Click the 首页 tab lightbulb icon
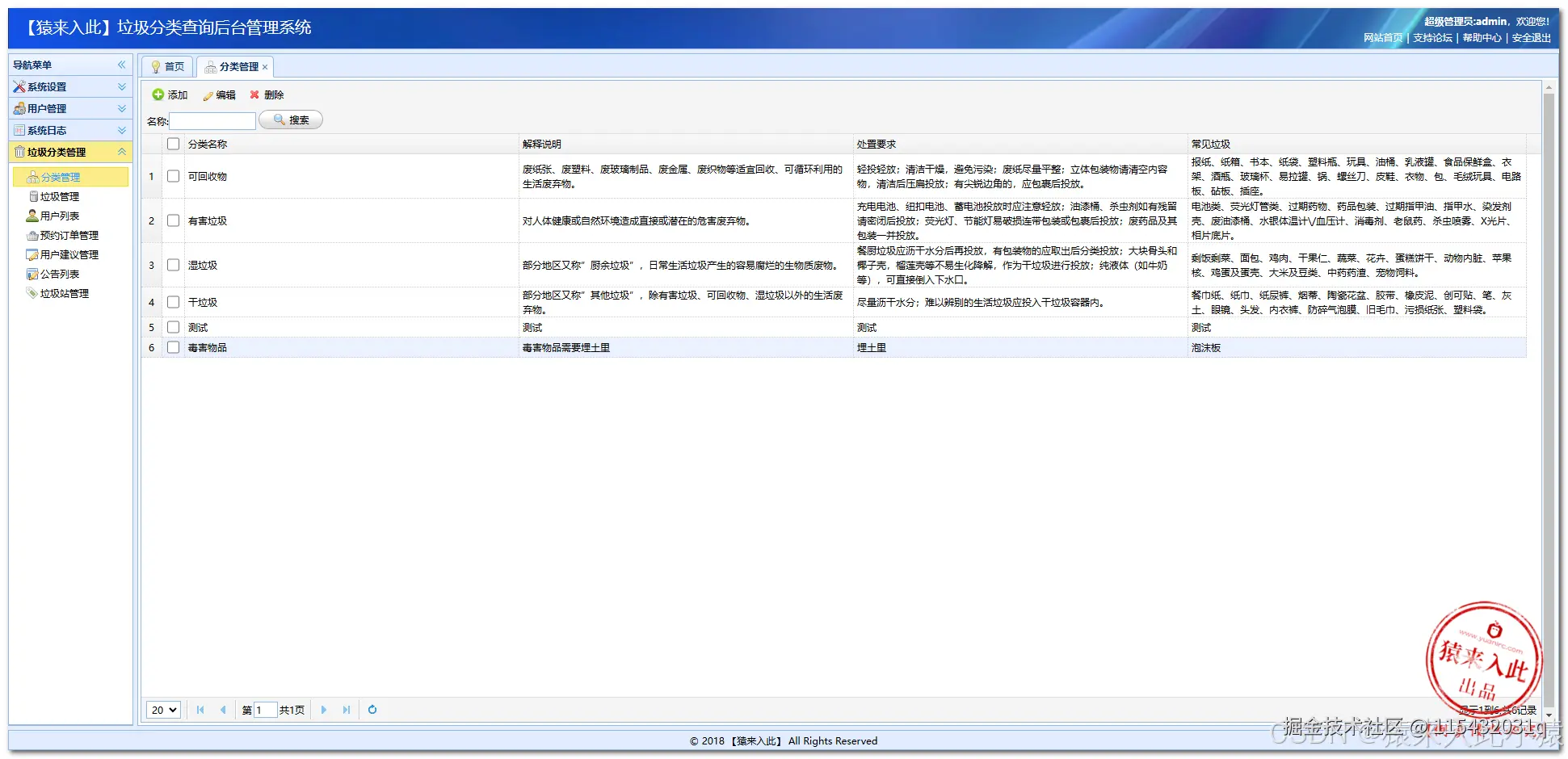The image size is (1568, 759). (x=156, y=67)
